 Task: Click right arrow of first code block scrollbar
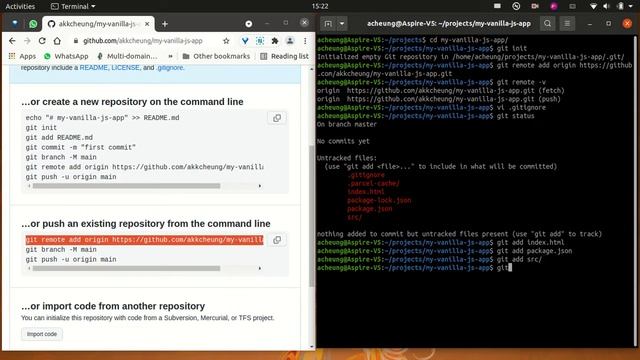click(x=260, y=186)
